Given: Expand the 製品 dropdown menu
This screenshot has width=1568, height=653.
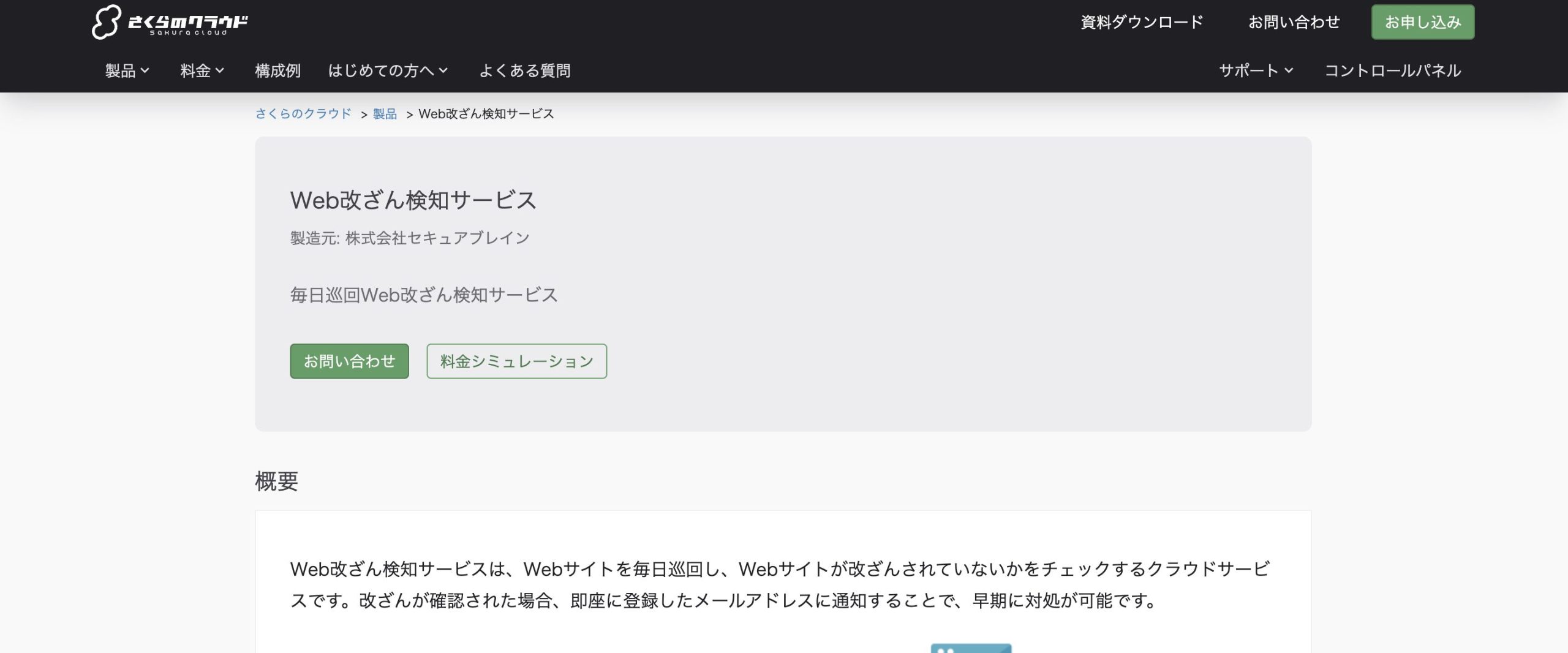Looking at the screenshot, I should [127, 71].
